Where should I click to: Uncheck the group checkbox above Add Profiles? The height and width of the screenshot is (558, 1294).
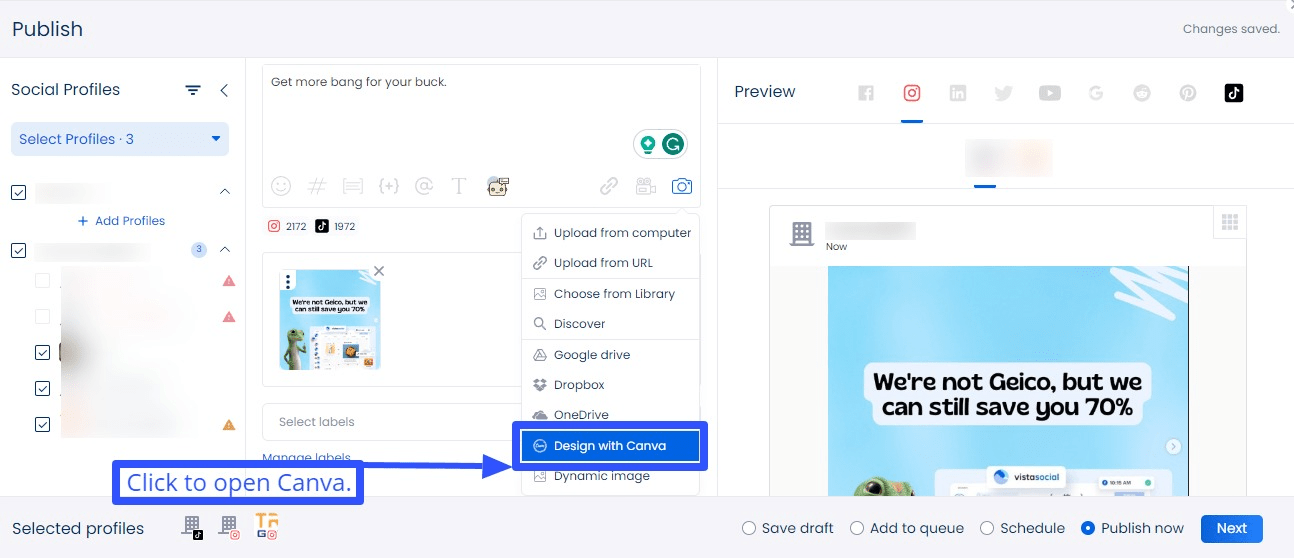19,192
